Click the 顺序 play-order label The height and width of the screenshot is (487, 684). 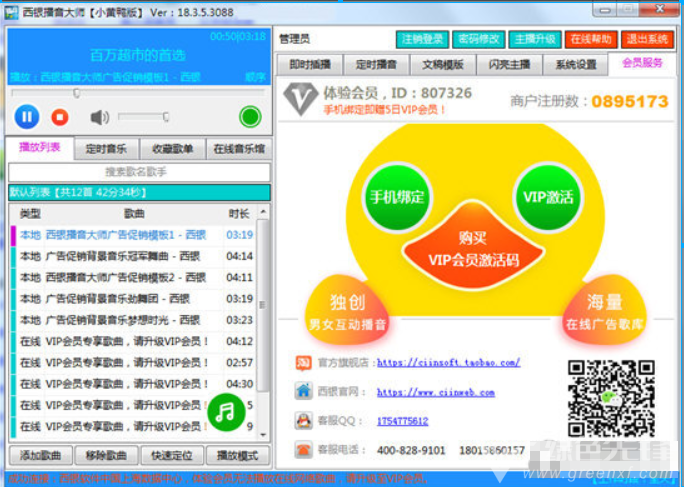point(255,78)
